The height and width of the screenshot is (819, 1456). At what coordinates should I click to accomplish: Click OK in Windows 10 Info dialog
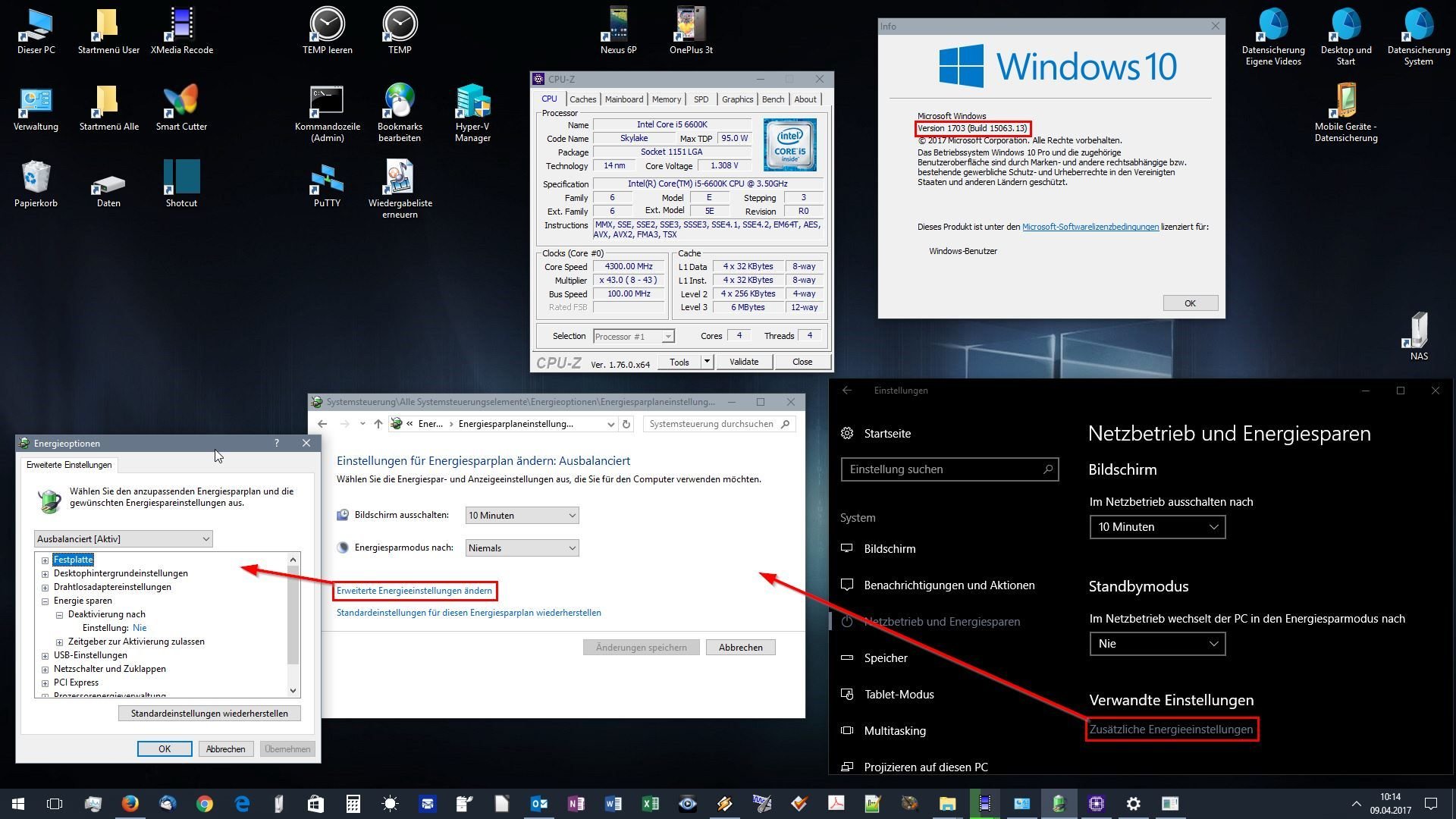coord(1190,303)
